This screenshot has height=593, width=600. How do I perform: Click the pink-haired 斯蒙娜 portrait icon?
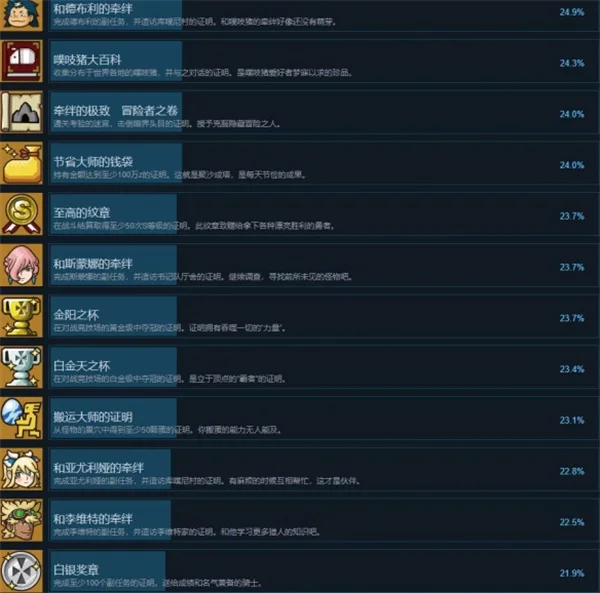21,265
